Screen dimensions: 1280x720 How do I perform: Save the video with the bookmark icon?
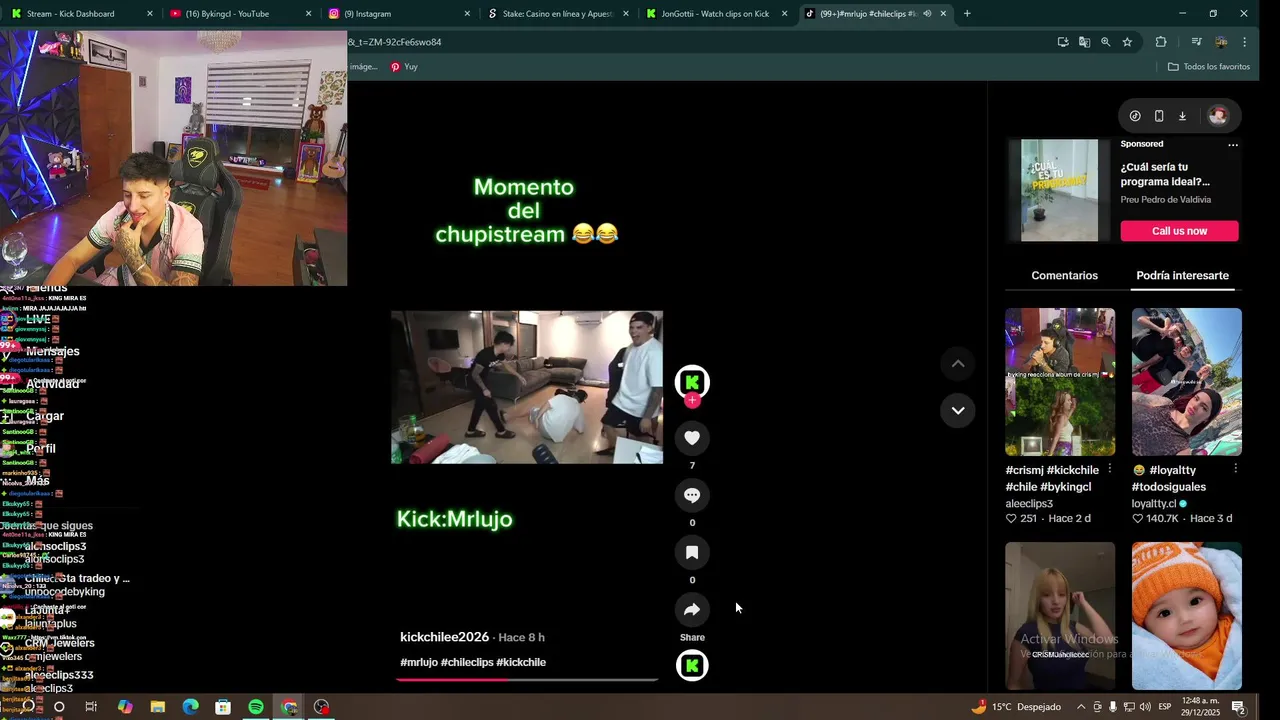click(692, 552)
